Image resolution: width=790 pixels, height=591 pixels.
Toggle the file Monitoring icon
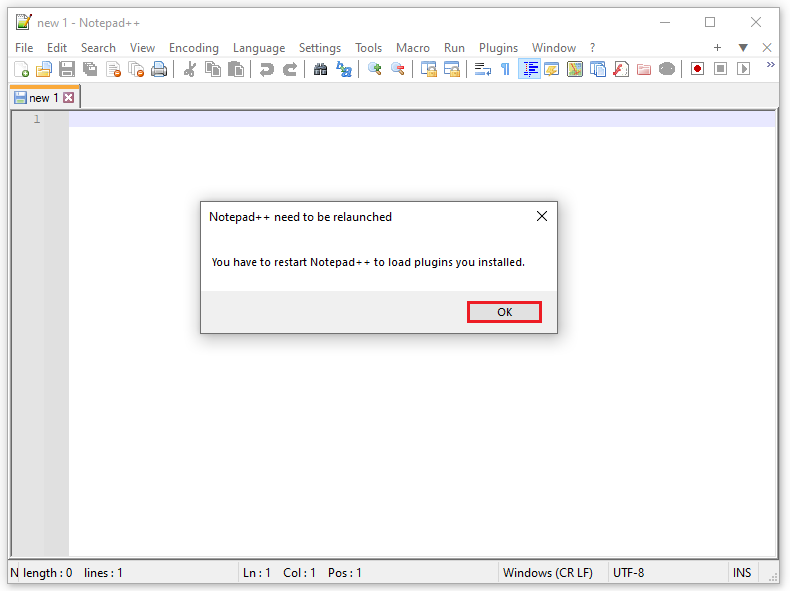coord(667,69)
